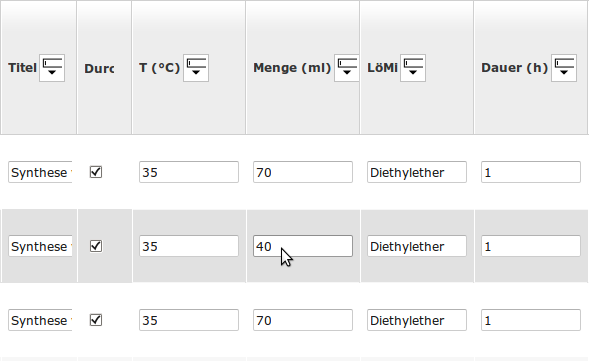Viewport: 589px width, 361px height.
Task: Click third row's Dauer field value 1
Action: (531, 320)
